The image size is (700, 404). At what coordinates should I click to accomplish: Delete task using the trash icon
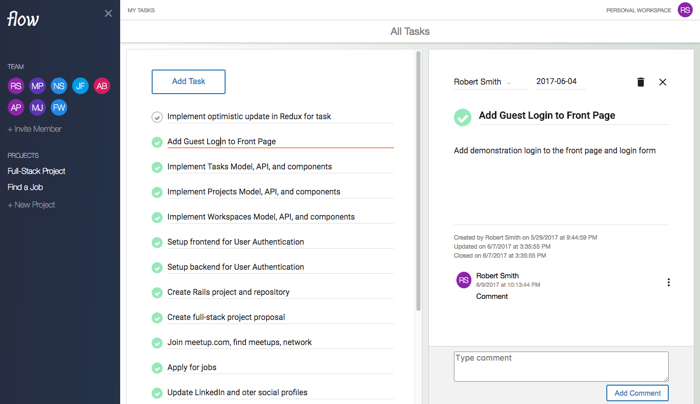pyautogui.click(x=641, y=82)
